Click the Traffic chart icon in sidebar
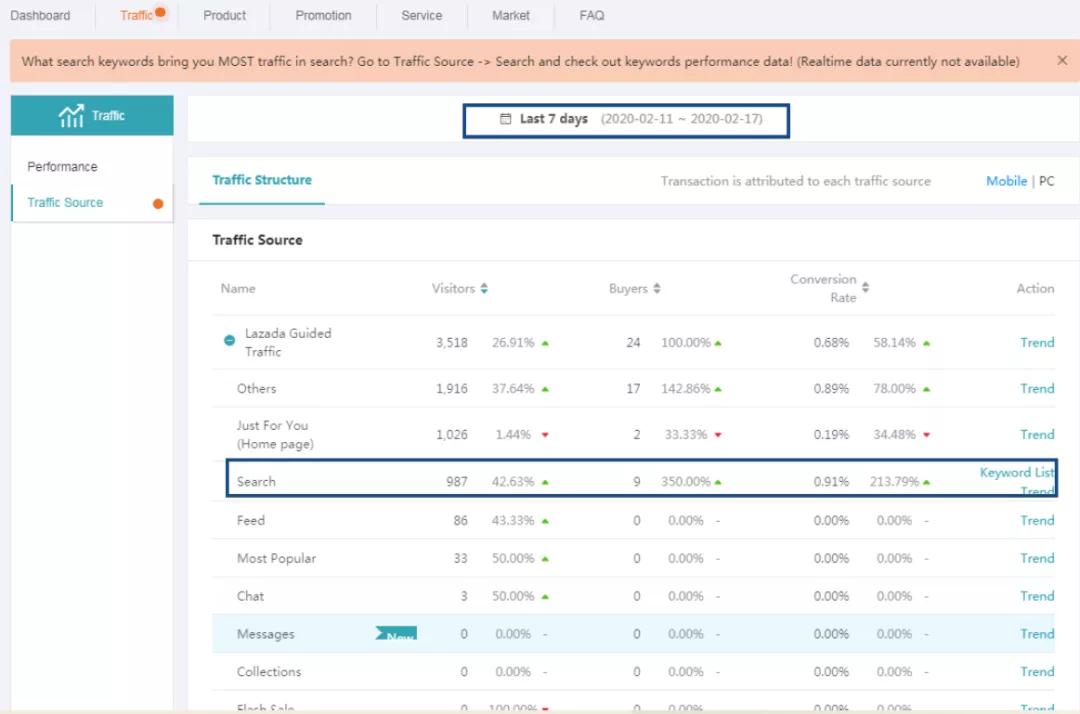Image resolution: width=1080 pixels, height=714 pixels. 71,116
